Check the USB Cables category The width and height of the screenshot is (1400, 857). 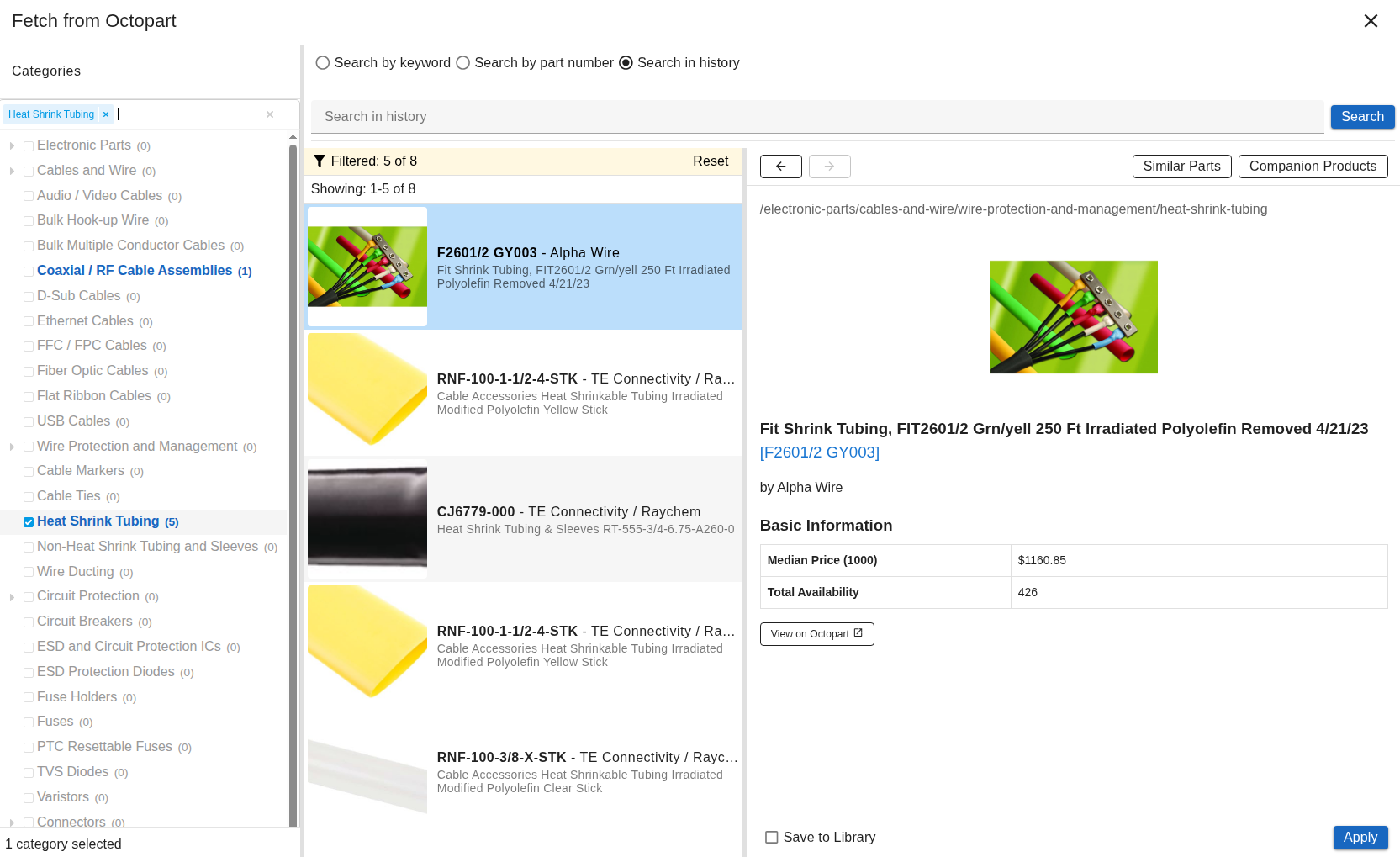click(29, 422)
